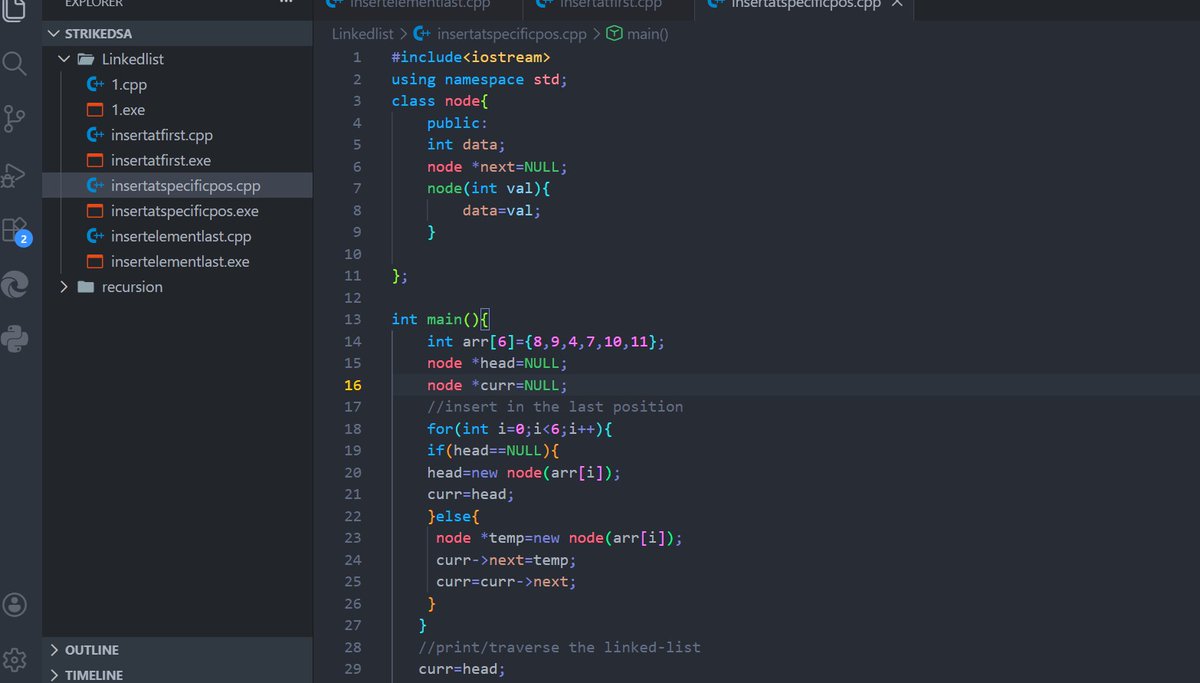Click Linkedlist in the breadcrumb
This screenshot has height=683, width=1200.
pos(363,34)
